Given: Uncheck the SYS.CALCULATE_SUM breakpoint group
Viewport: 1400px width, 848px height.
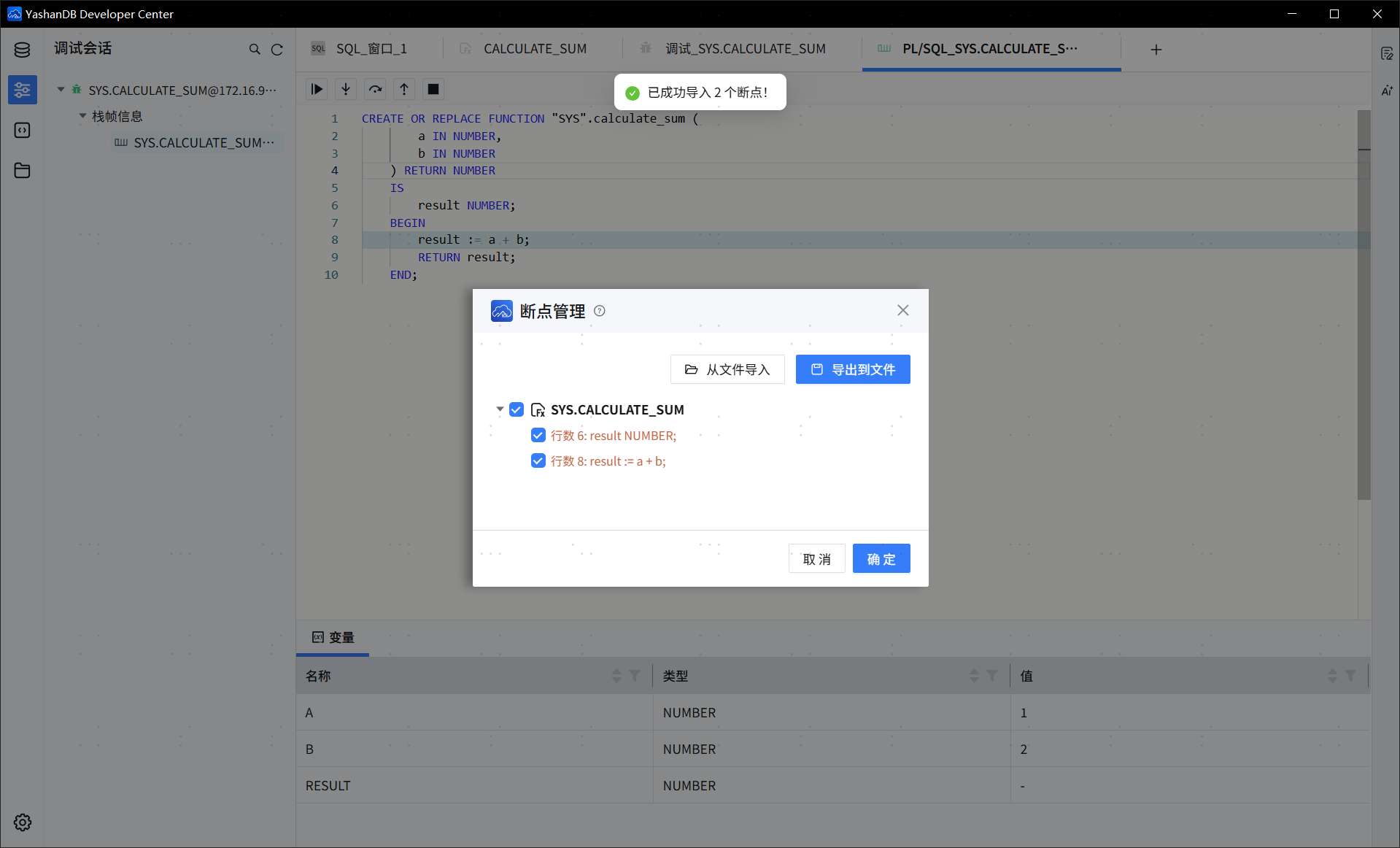Looking at the screenshot, I should [517, 409].
